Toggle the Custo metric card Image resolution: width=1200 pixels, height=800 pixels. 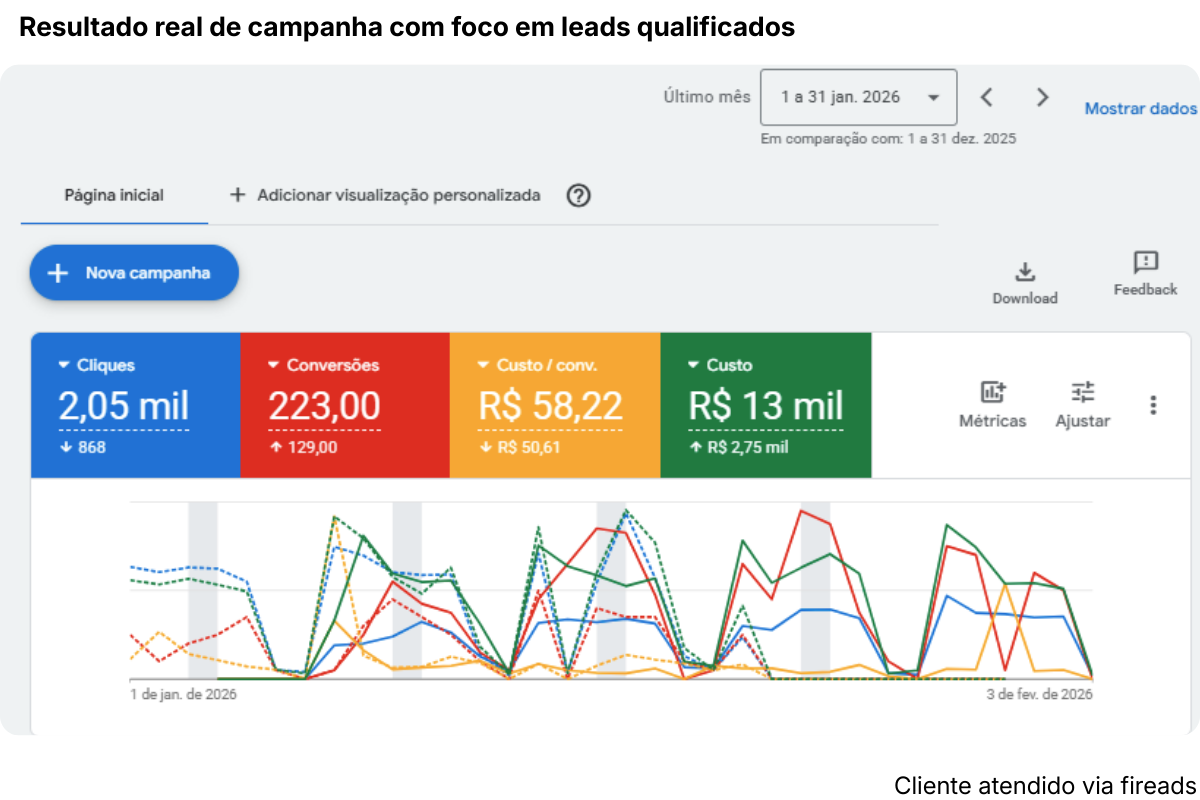click(x=766, y=405)
